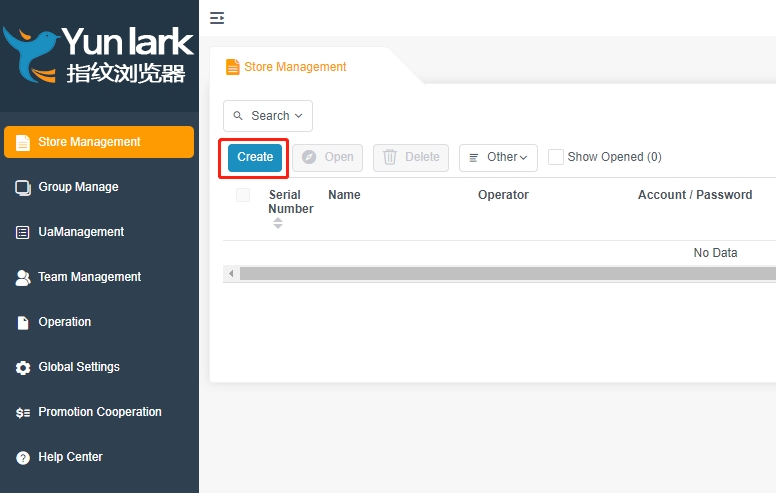Viewport: 776px width, 493px height.
Task: Click the sidebar collapse hamburger icon
Action: coord(217,18)
